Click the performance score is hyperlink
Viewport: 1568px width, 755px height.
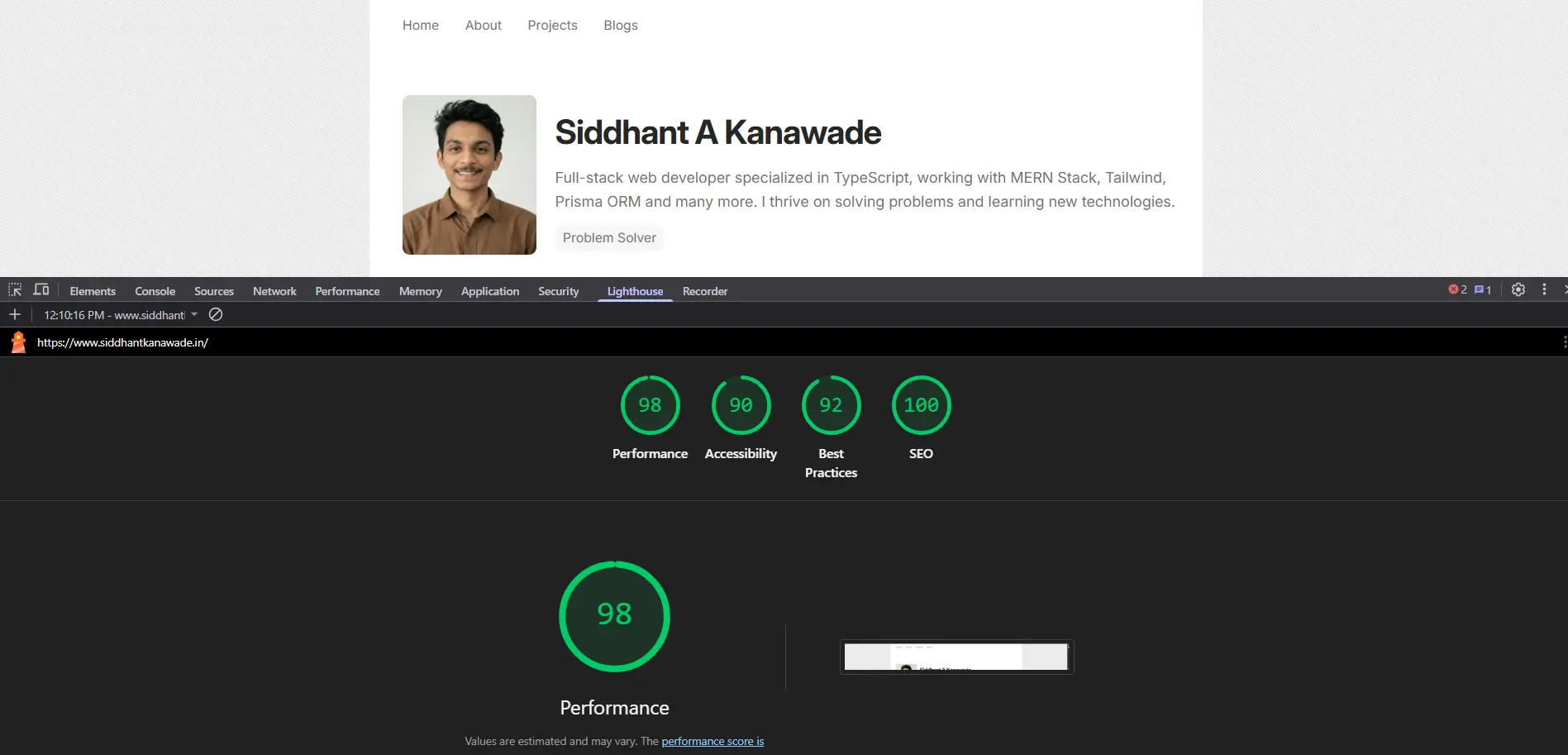point(712,741)
